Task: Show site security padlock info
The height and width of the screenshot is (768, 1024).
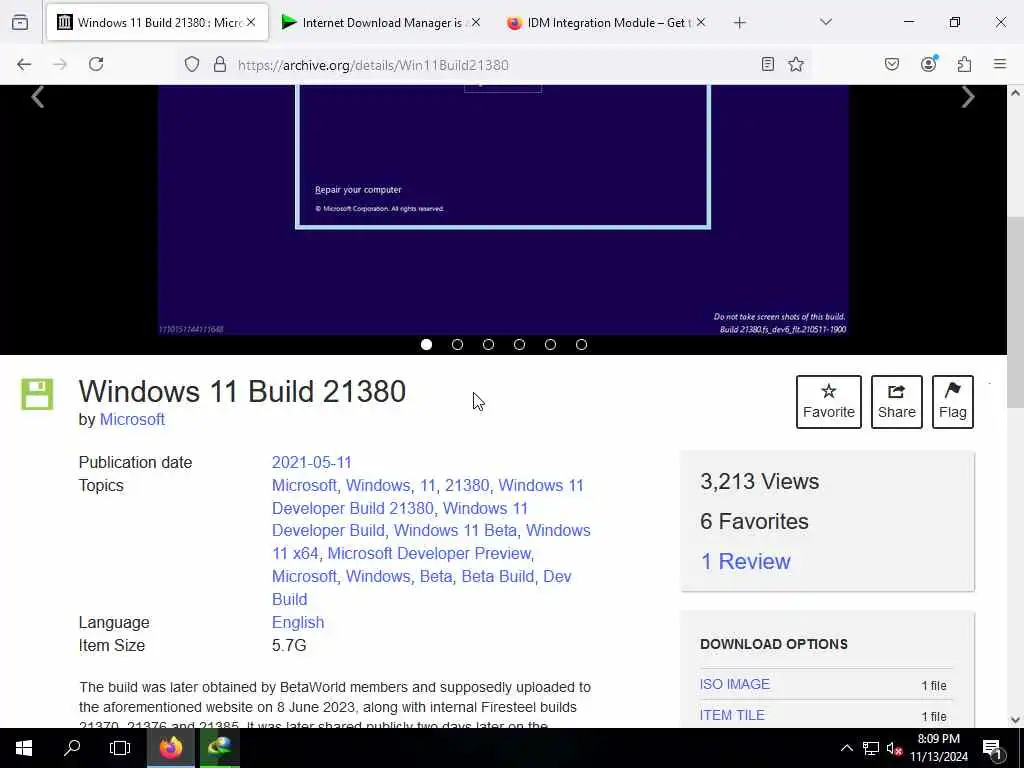Action: (x=220, y=64)
